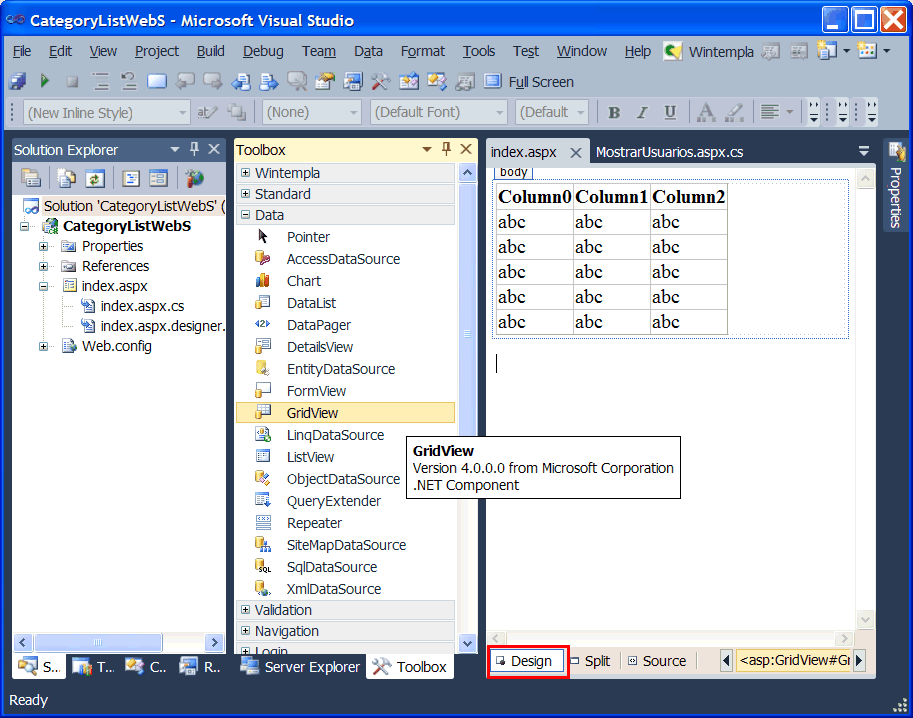This screenshot has width=913, height=718.
Task: Click View Code icon in Solution Explorer toolbar
Action: 131,178
